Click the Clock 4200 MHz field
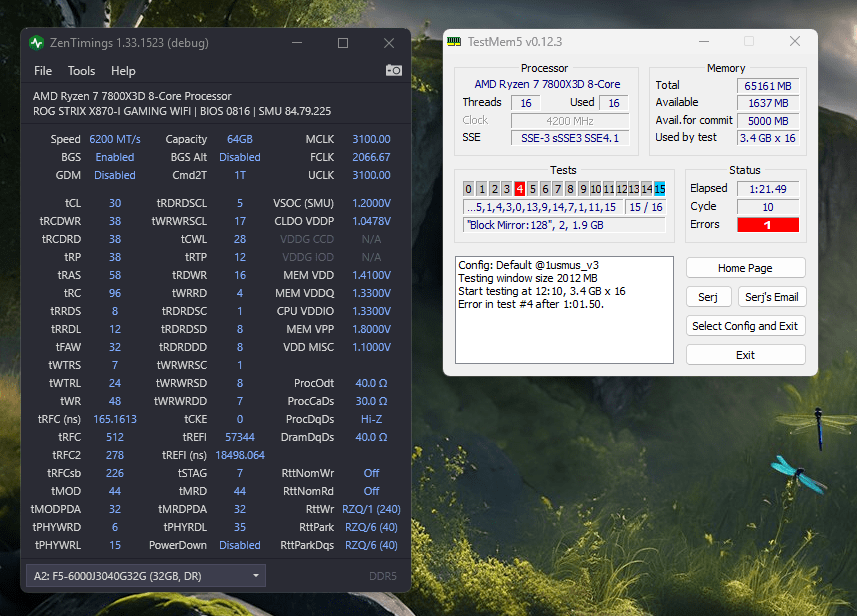 [x=570, y=121]
